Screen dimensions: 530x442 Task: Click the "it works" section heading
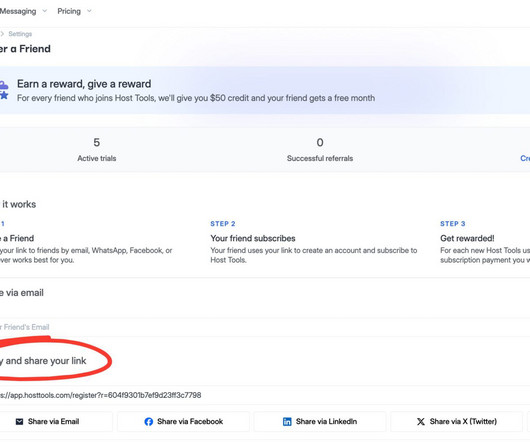(x=19, y=204)
